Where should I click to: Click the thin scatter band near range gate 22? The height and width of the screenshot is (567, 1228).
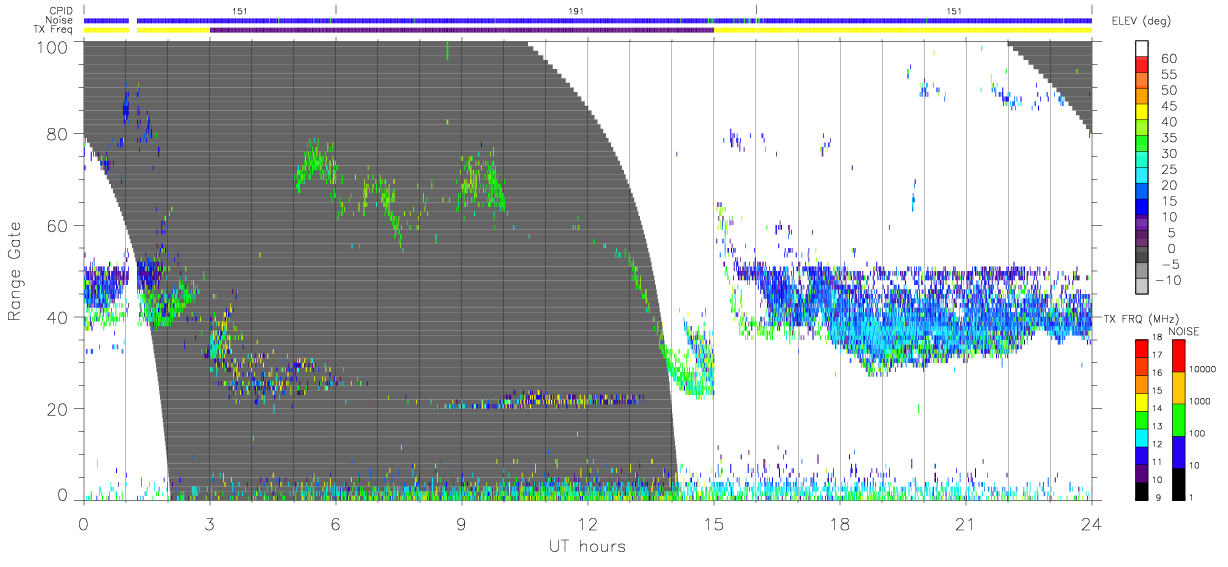(x=545, y=400)
